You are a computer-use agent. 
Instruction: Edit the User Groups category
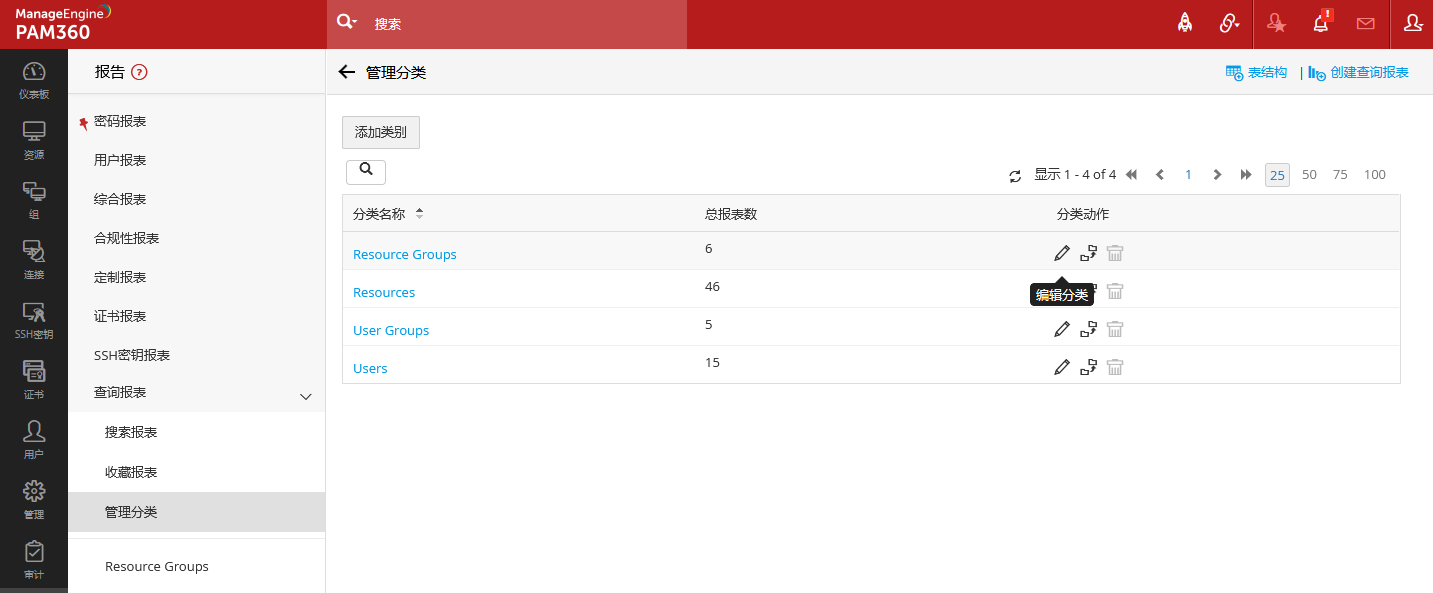pos(1062,329)
